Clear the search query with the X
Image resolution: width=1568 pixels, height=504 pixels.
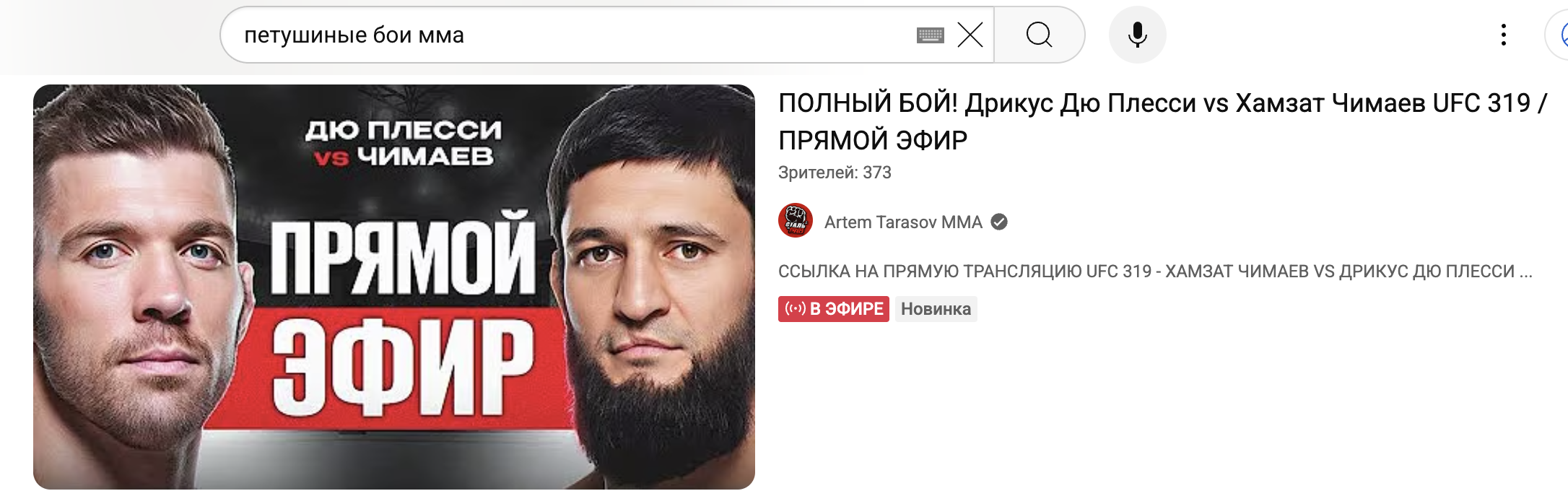point(970,35)
